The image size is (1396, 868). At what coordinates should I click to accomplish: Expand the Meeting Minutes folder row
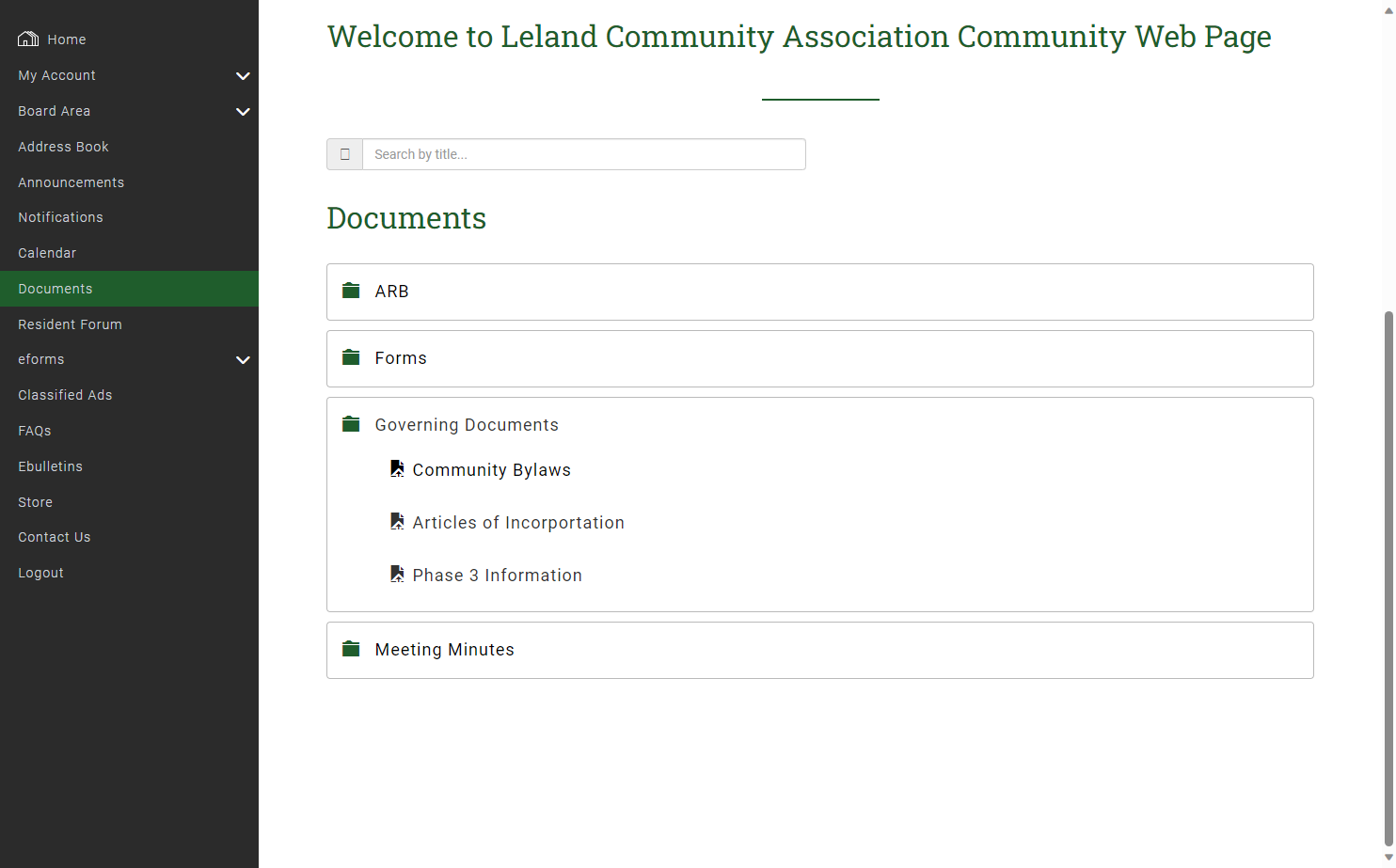pyautogui.click(x=820, y=650)
